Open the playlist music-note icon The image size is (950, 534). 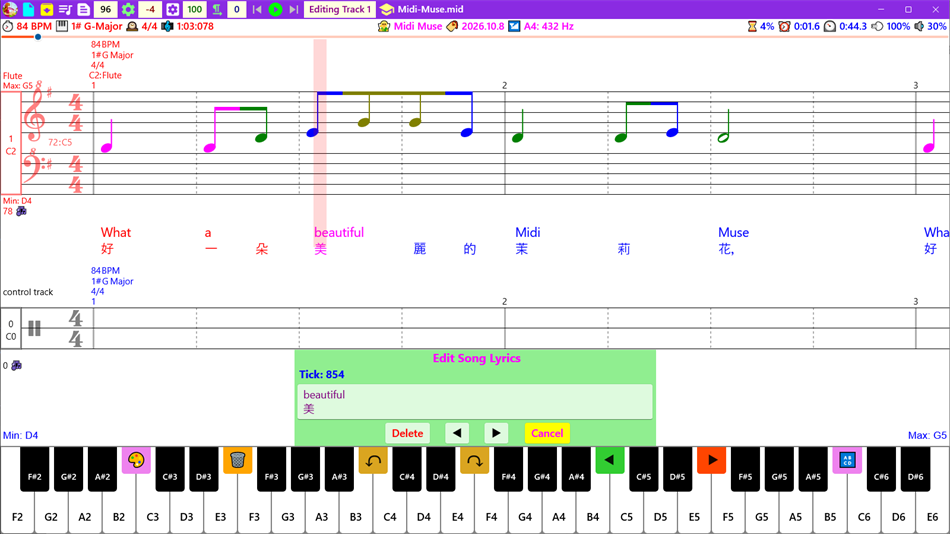point(65,9)
